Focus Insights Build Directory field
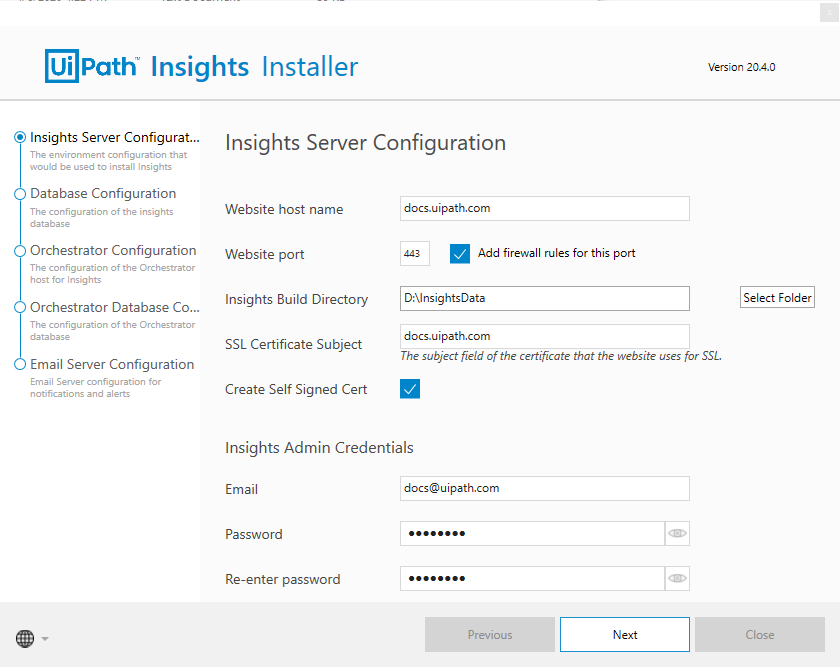The width and height of the screenshot is (840, 667). click(x=544, y=298)
